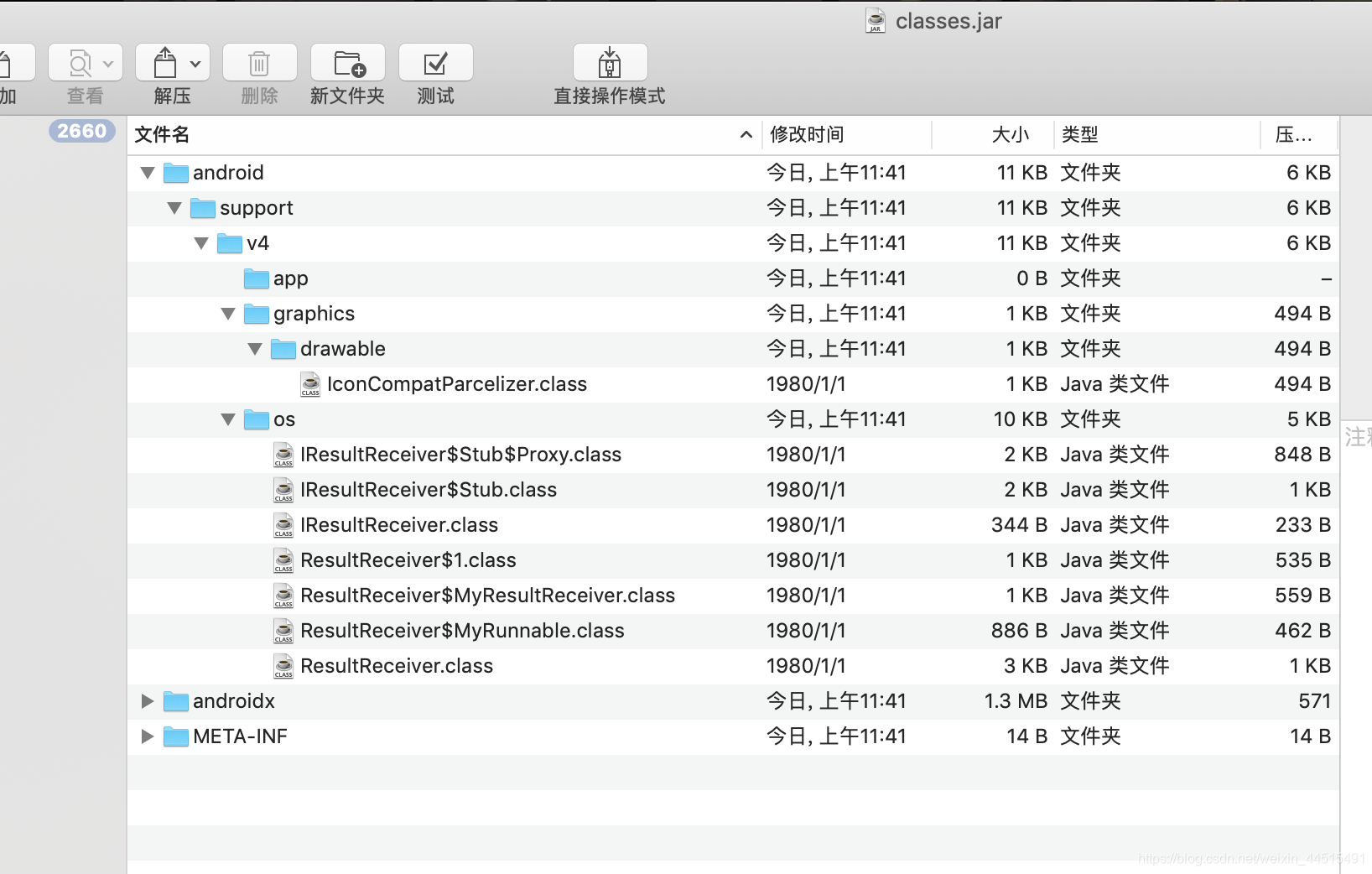The image size is (1372, 874).
Task: Select ResultReceiver$MyResultReceiver.class file name
Action: (x=487, y=596)
